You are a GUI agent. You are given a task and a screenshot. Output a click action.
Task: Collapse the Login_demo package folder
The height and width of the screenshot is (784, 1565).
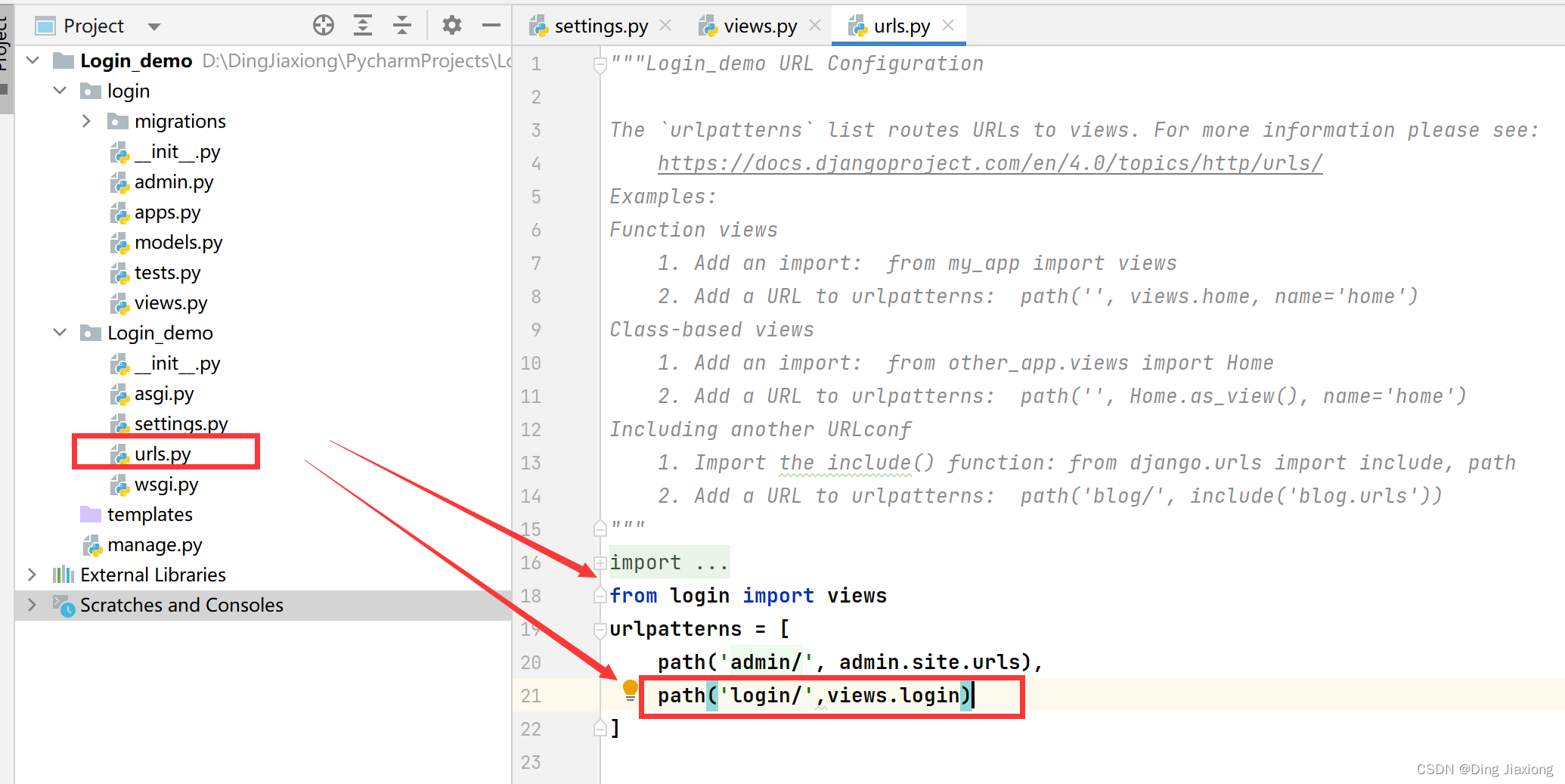click(60, 333)
